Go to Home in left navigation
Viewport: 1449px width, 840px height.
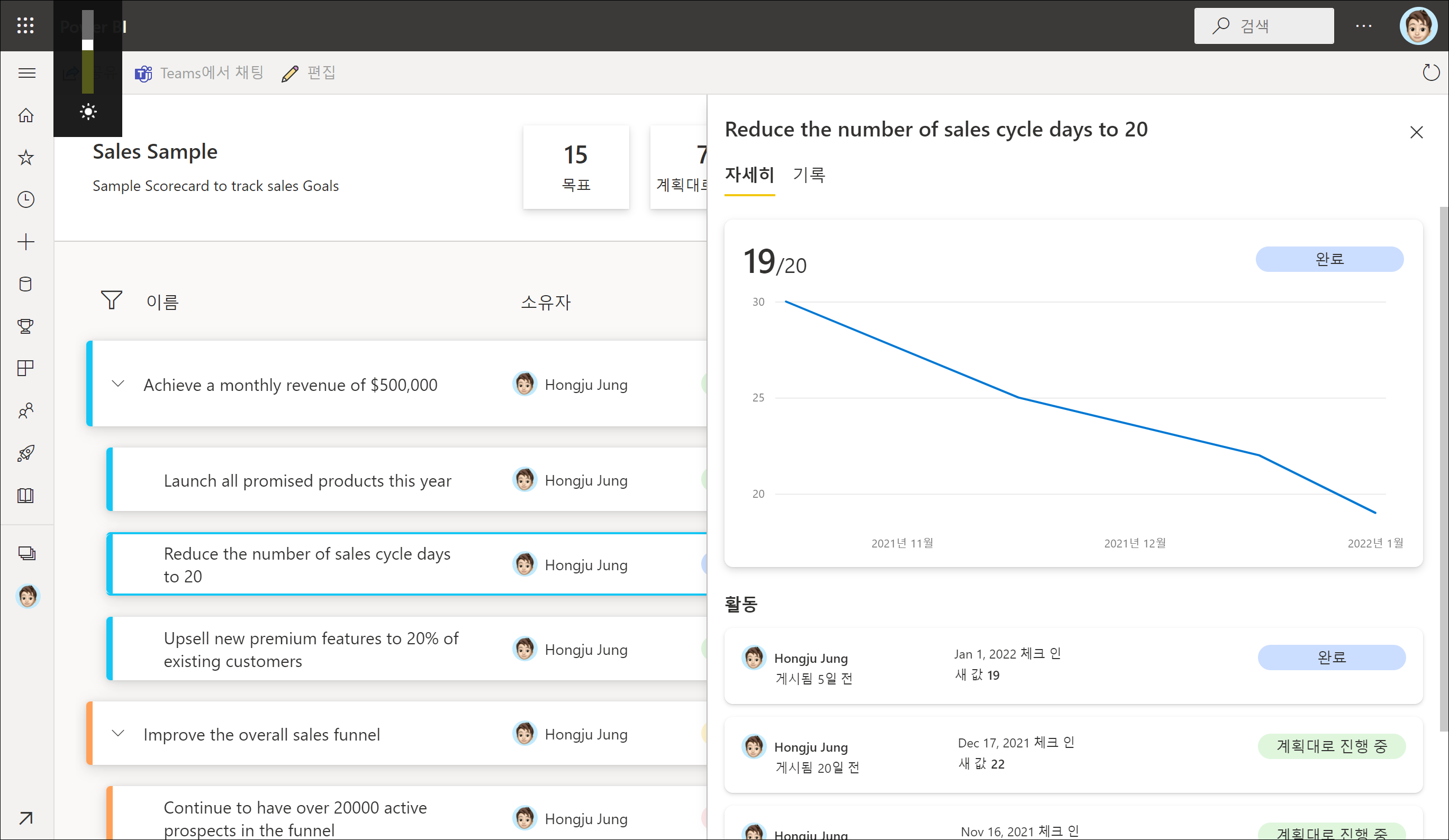[x=26, y=115]
